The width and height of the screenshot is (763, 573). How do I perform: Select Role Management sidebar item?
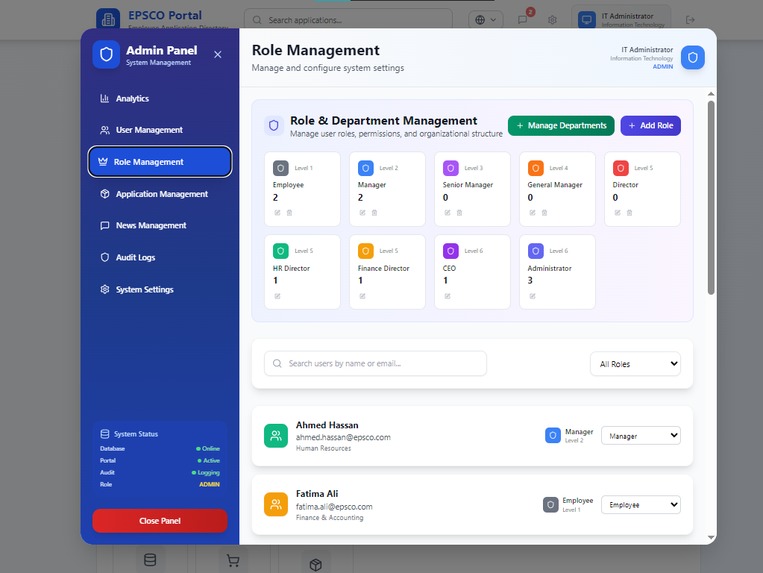click(x=160, y=162)
